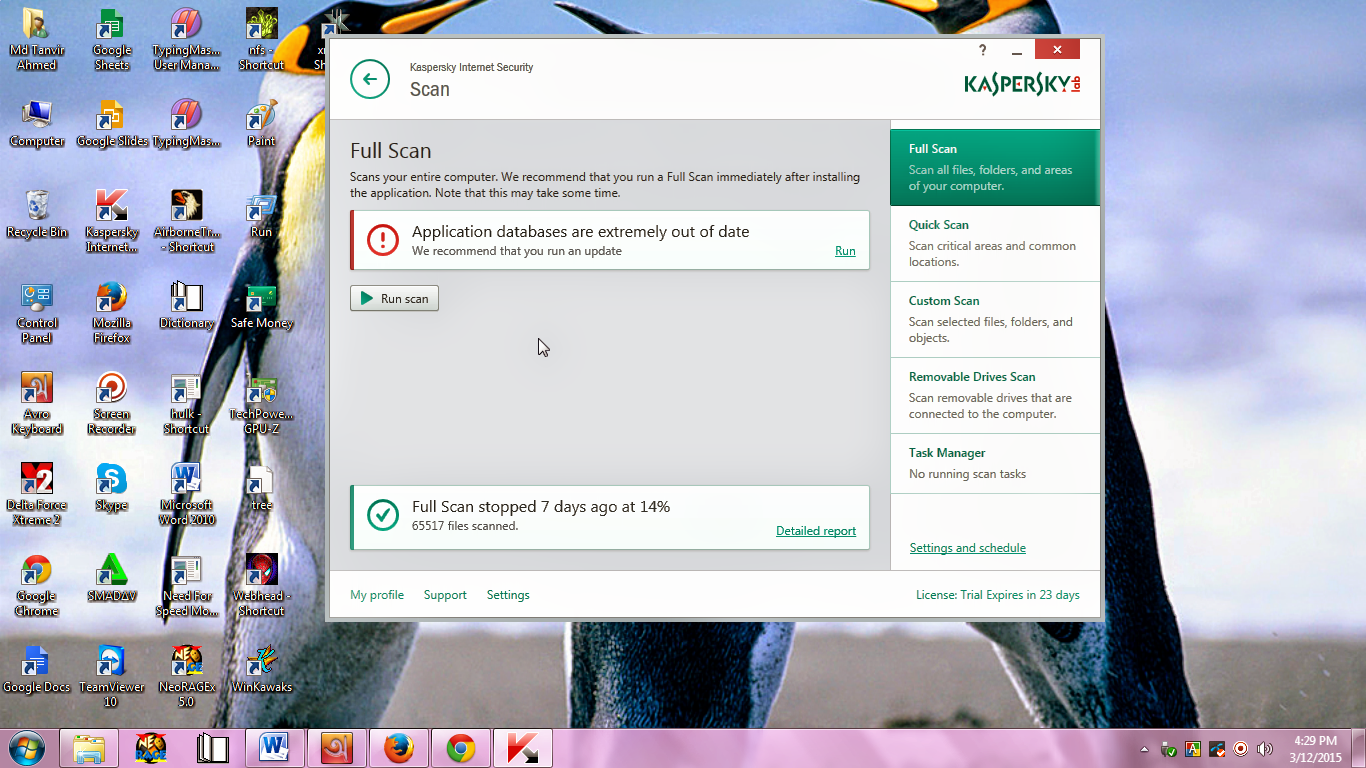Open SMADAV desktop icon

coord(111,579)
